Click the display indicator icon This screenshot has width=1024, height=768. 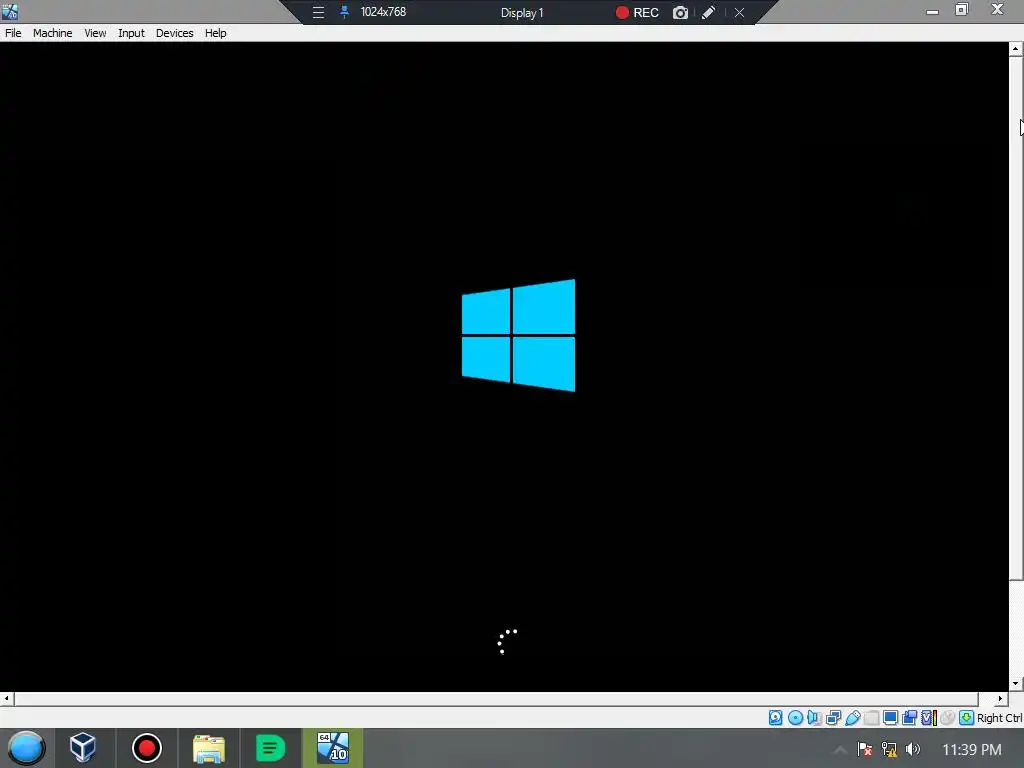(x=890, y=718)
